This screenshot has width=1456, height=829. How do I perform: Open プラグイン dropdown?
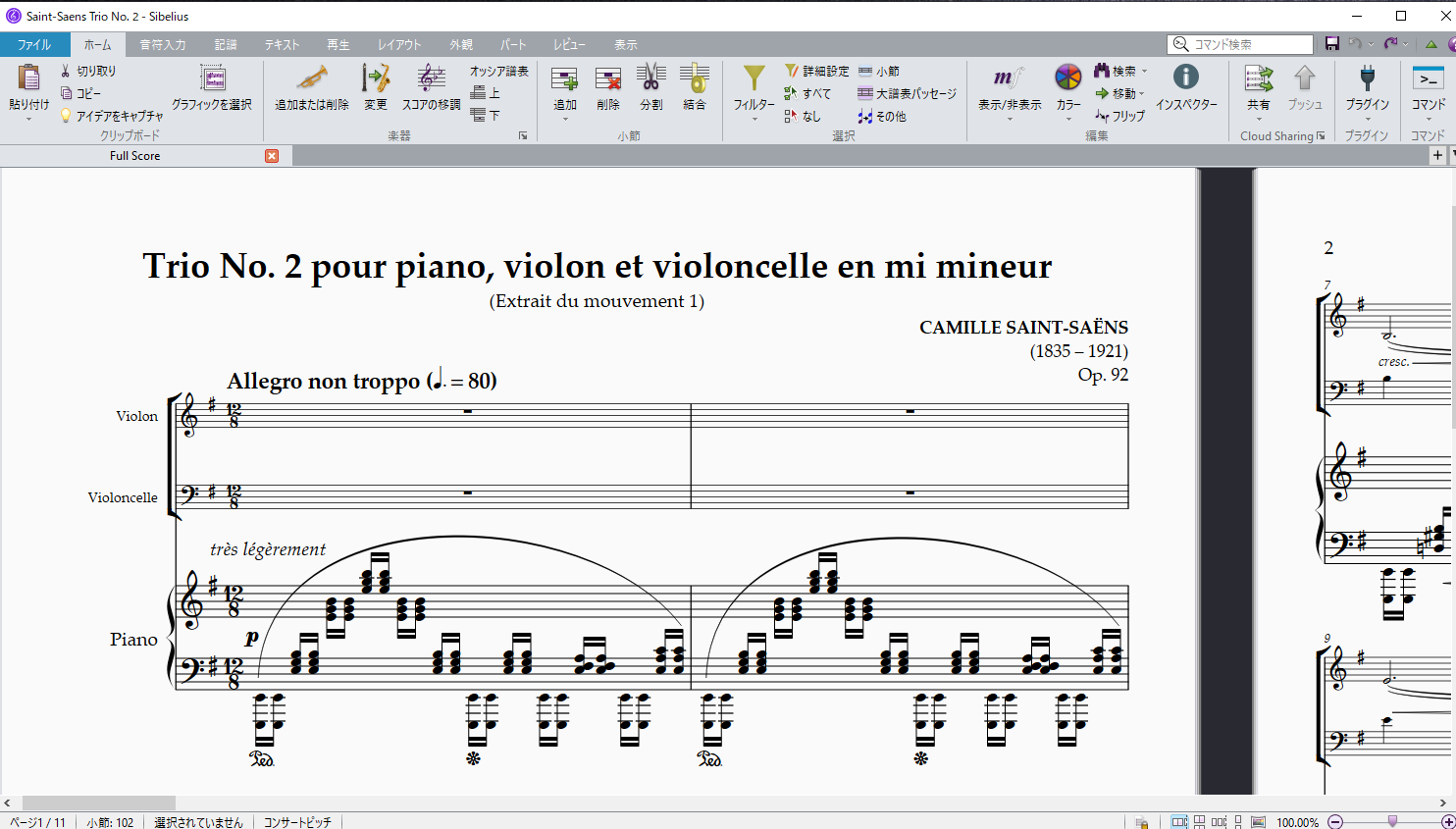pos(1368,119)
